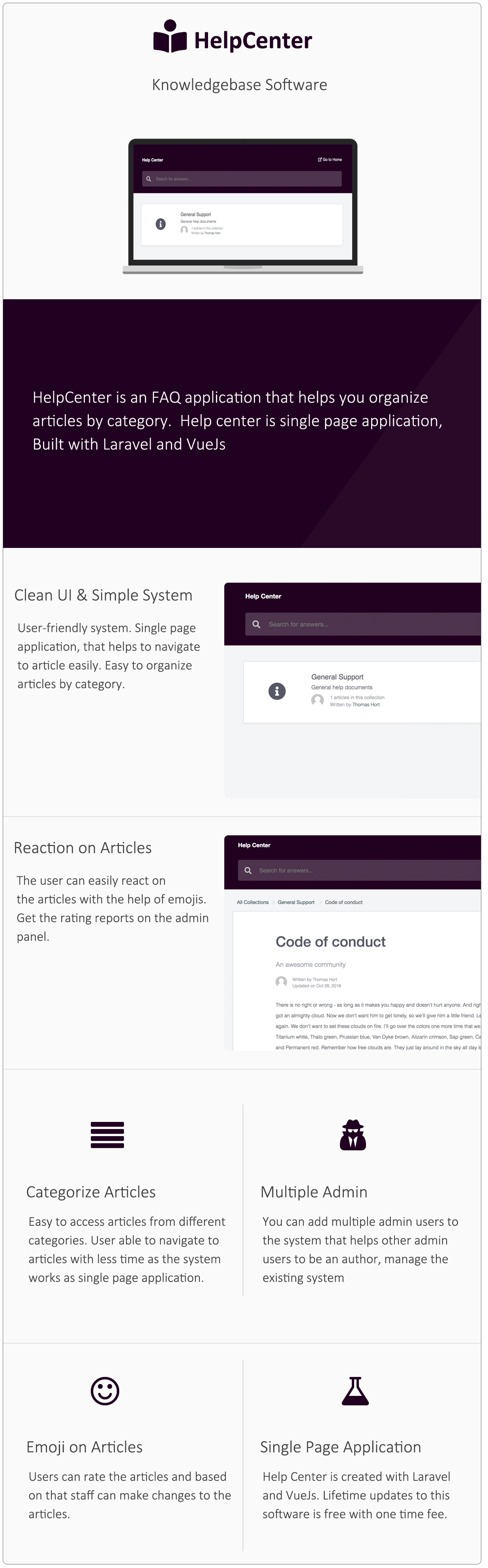The width and height of the screenshot is (488, 1568).
Task: Click Go to Home link in laptop mockup
Action: coord(330,159)
